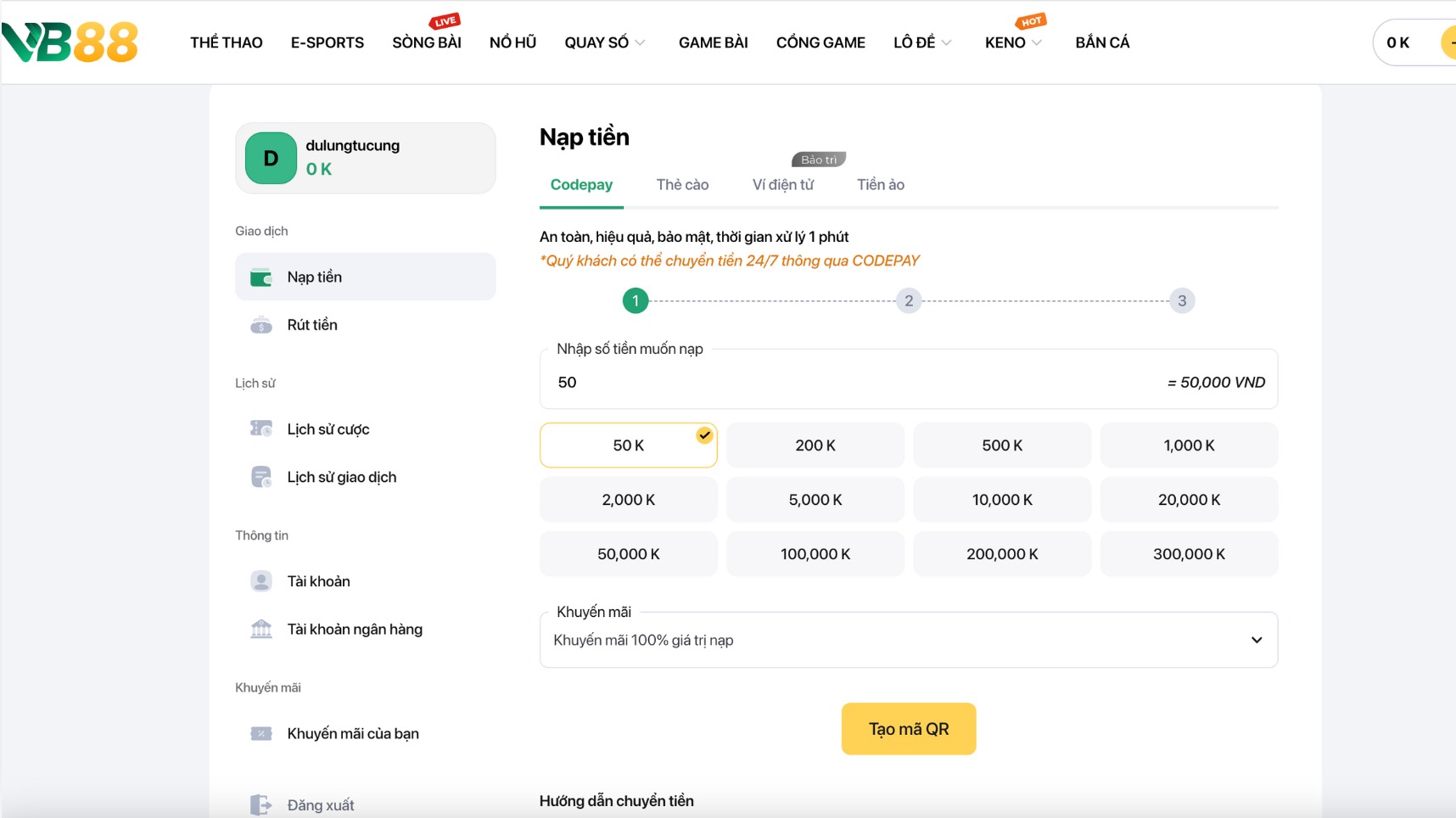The image size is (1456, 818).
Task: Open the Sòng Bài menu
Action: (x=427, y=42)
